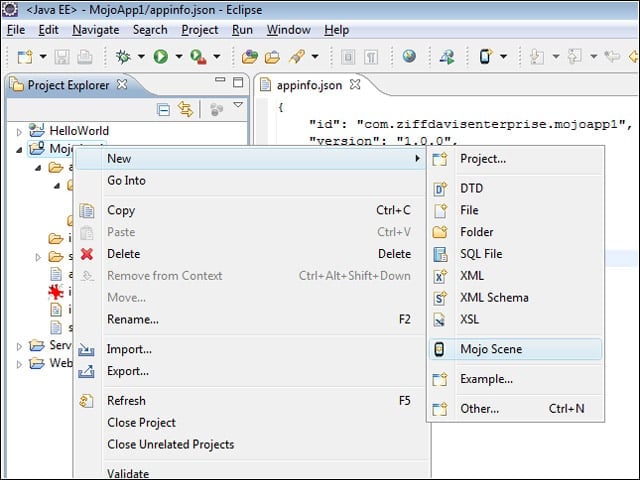Choose Go Into from context menu
640x480 pixels.
pyautogui.click(x=251, y=180)
